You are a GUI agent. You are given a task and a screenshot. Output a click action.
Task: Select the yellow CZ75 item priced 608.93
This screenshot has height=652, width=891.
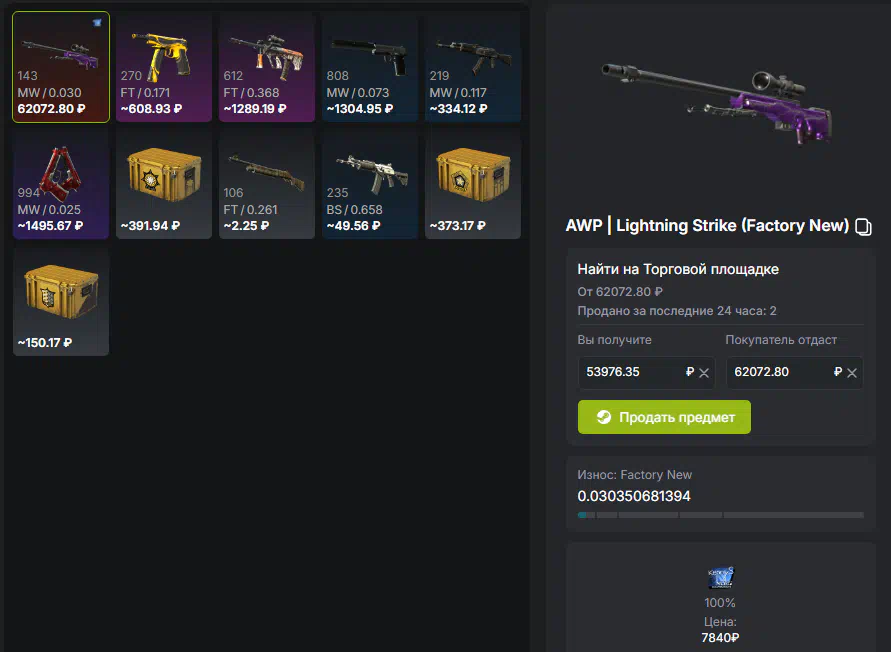coord(164,67)
